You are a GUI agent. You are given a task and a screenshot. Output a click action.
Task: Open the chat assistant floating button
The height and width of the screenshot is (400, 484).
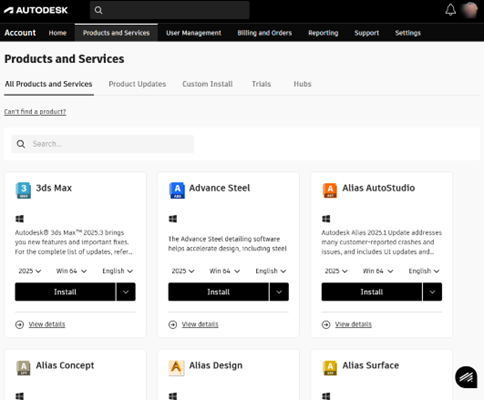[x=466, y=377]
